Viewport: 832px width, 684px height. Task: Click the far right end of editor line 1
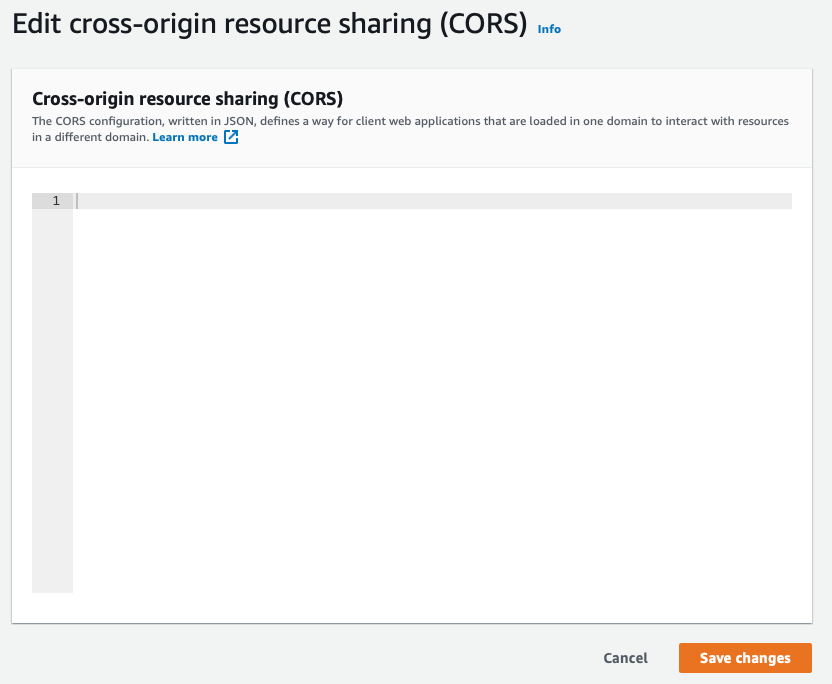[785, 201]
